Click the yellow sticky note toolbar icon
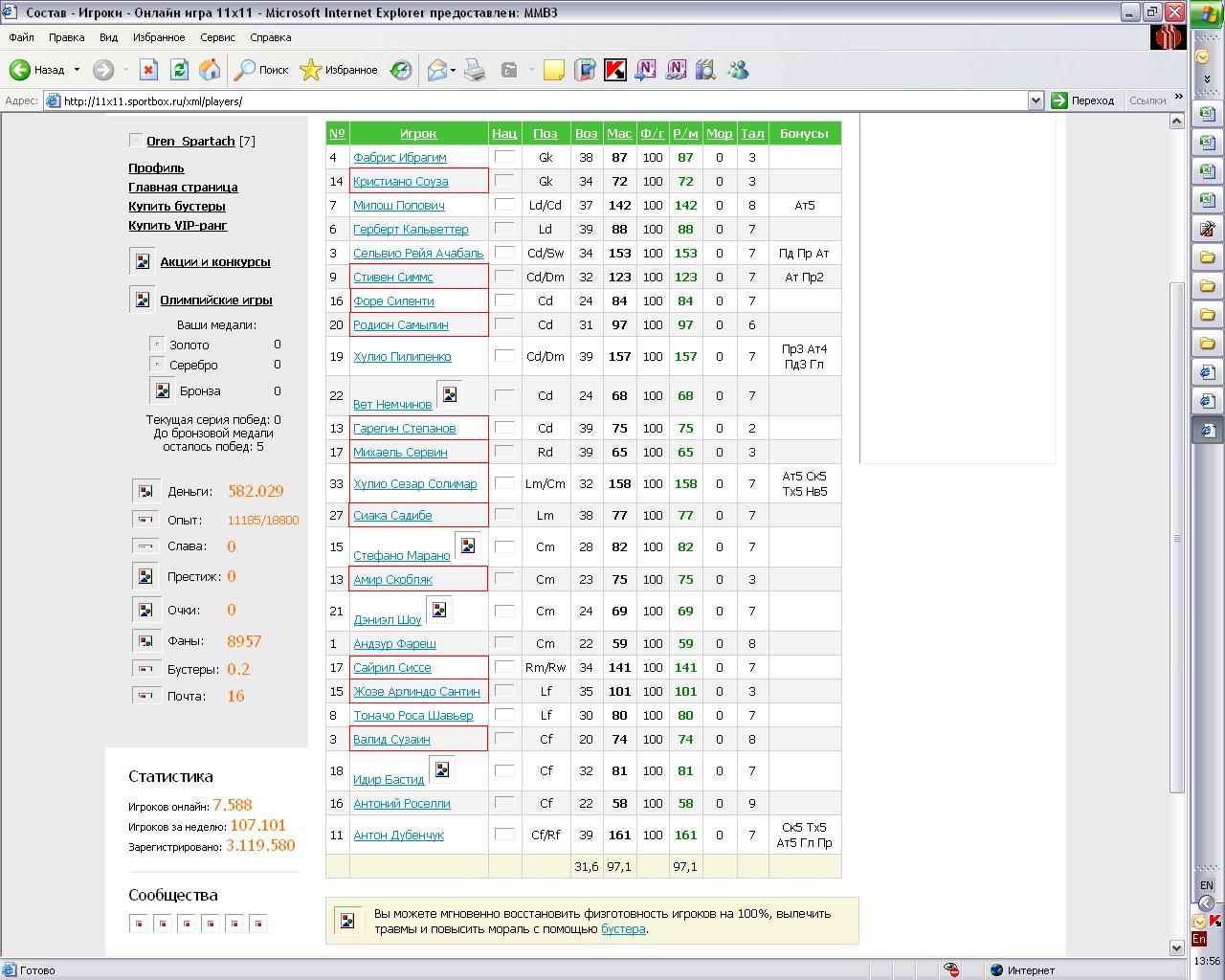 point(553,70)
